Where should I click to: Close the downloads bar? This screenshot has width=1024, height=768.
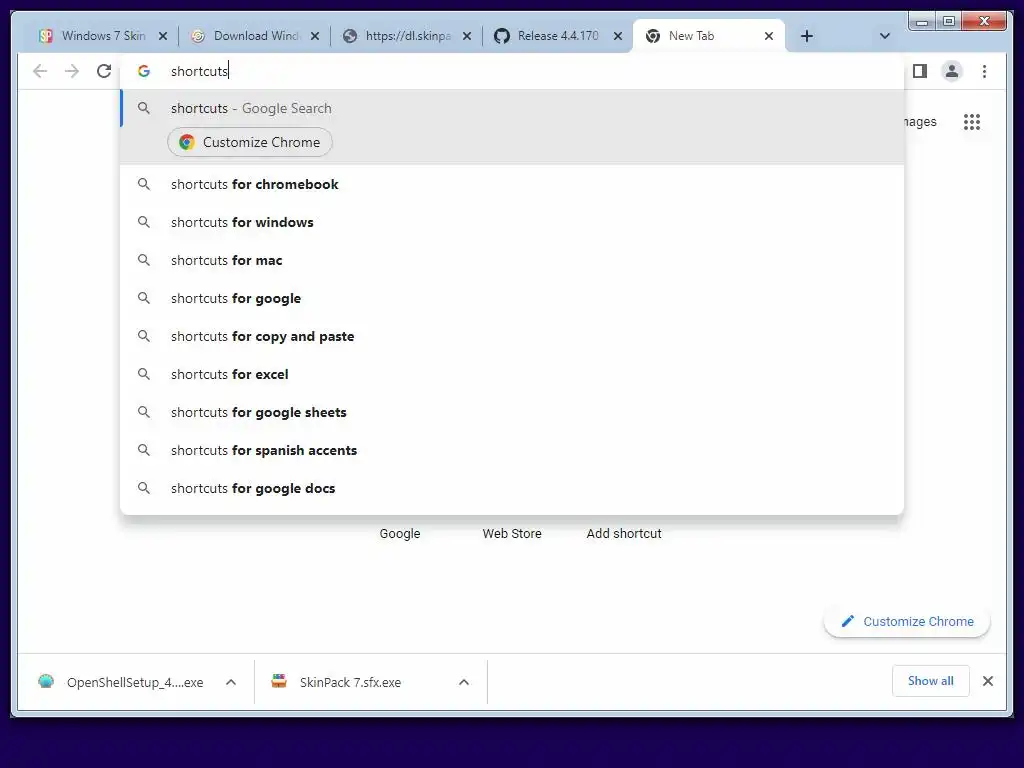987,681
